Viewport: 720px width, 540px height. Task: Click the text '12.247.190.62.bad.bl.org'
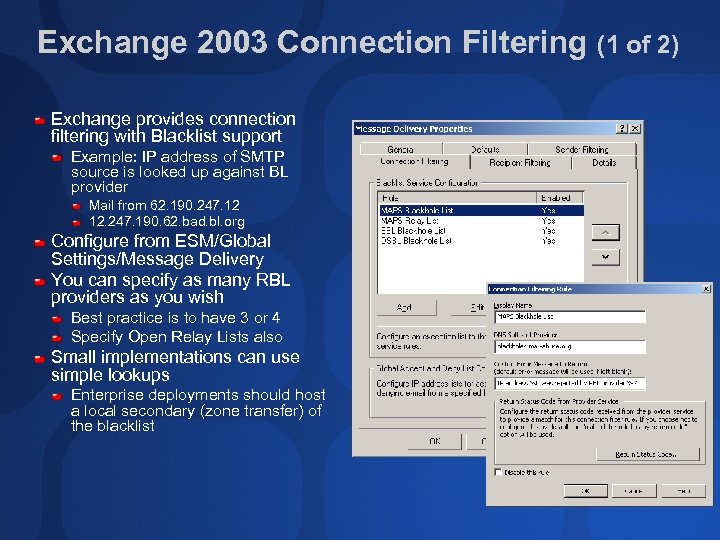(167, 222)
